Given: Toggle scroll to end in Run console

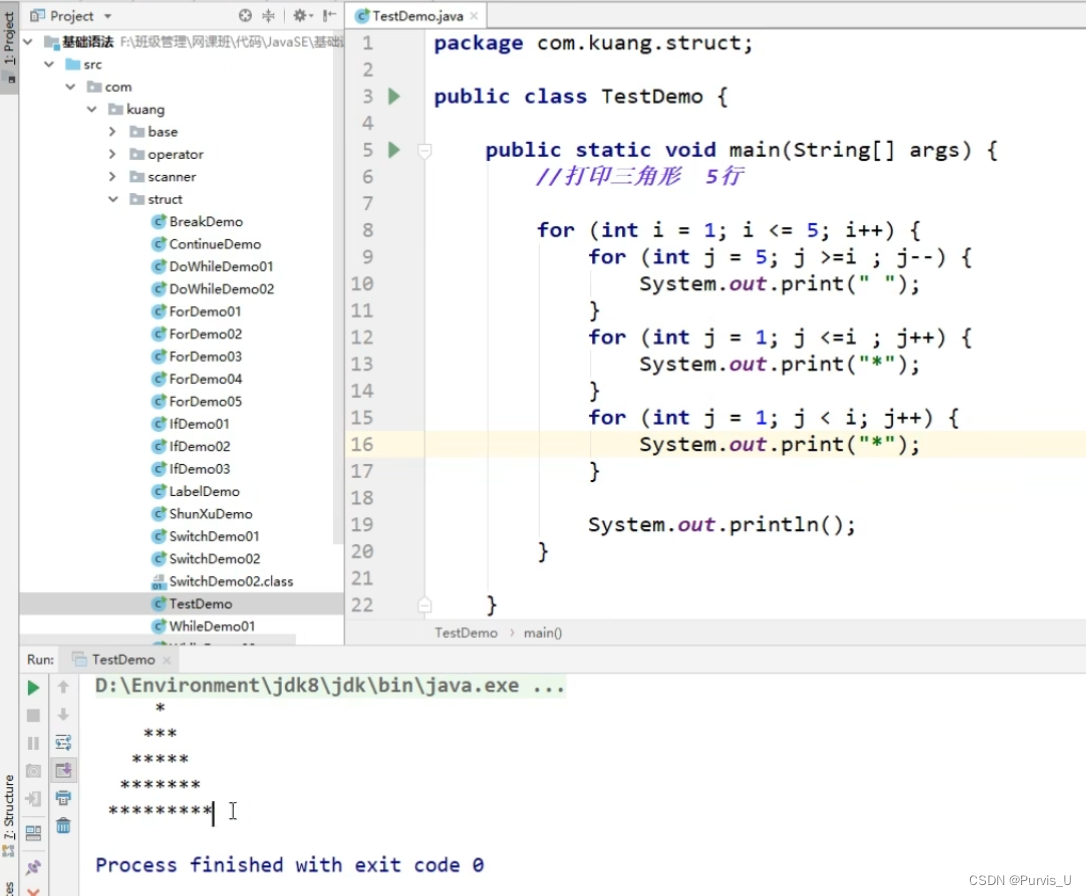Looking at the screenshot, I should 63,770.
